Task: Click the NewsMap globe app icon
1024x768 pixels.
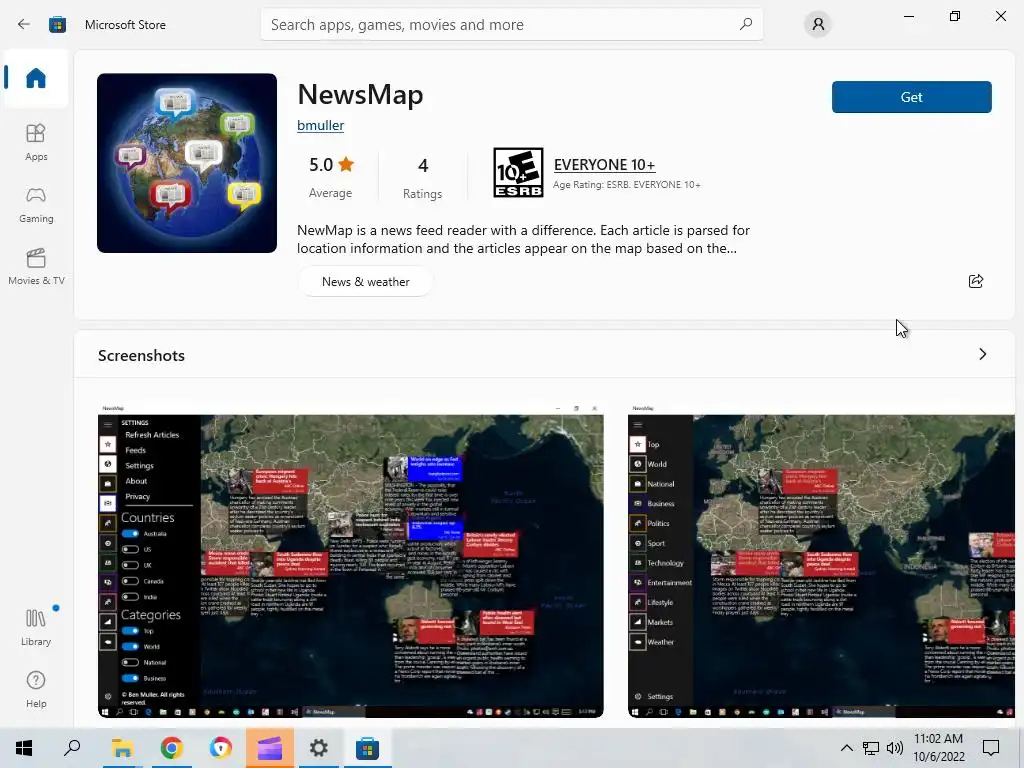Action: [x=187, y=163]
